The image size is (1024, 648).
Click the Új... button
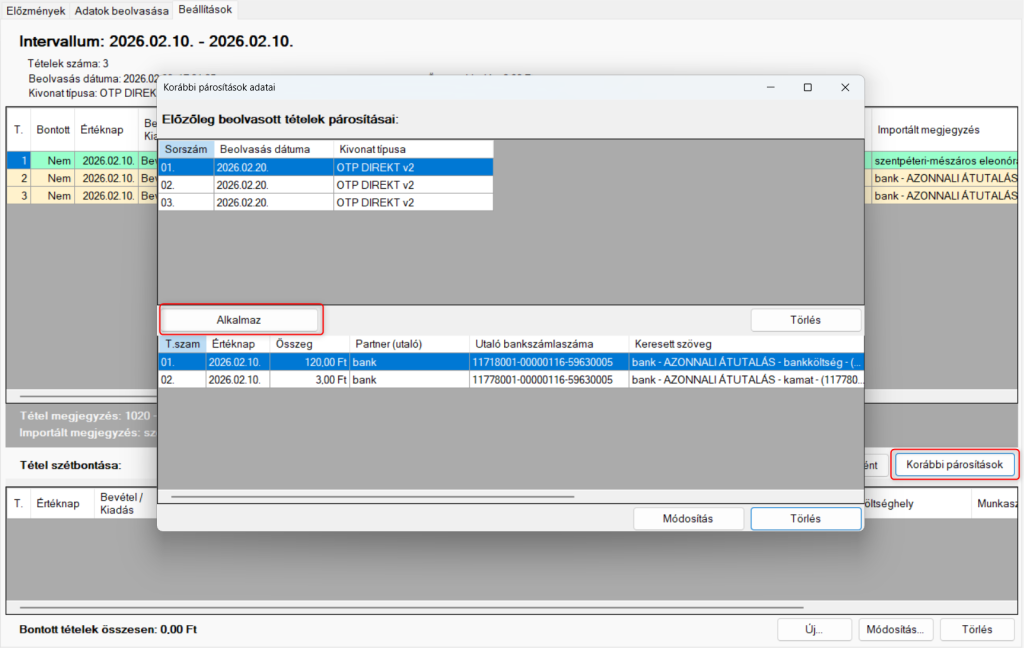pyautogui.click(x=813, y=629)
